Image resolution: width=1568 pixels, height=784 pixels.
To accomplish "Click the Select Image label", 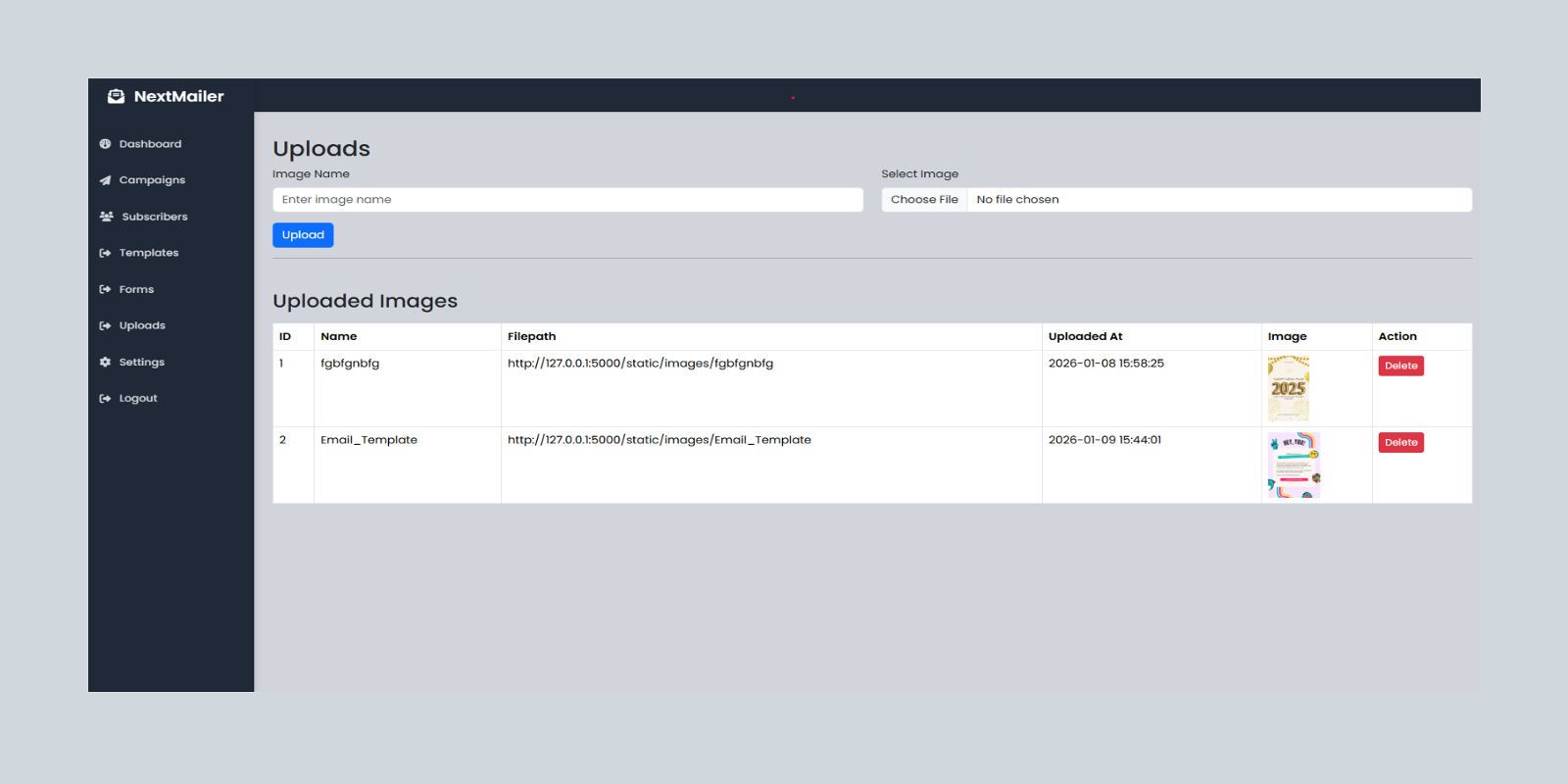I will 920,174.
